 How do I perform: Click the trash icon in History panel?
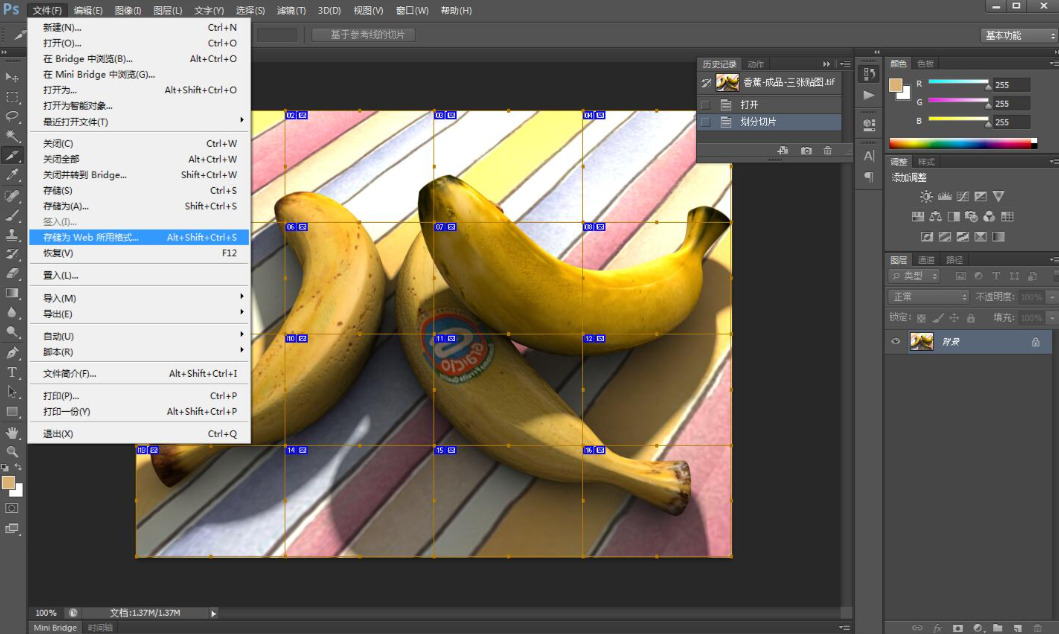tap(827, 150)
